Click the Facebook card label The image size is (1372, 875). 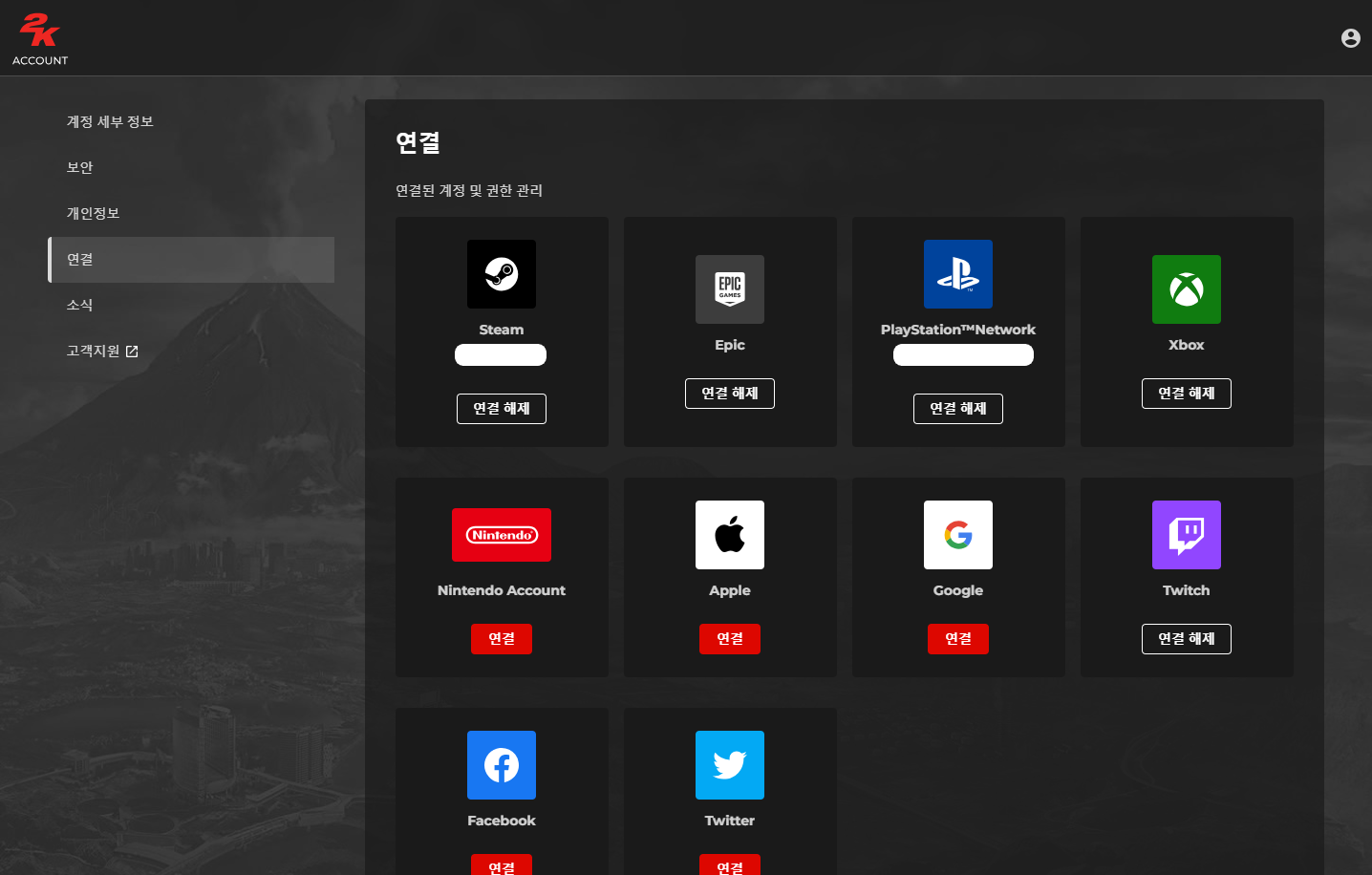[x=502, y=821]
